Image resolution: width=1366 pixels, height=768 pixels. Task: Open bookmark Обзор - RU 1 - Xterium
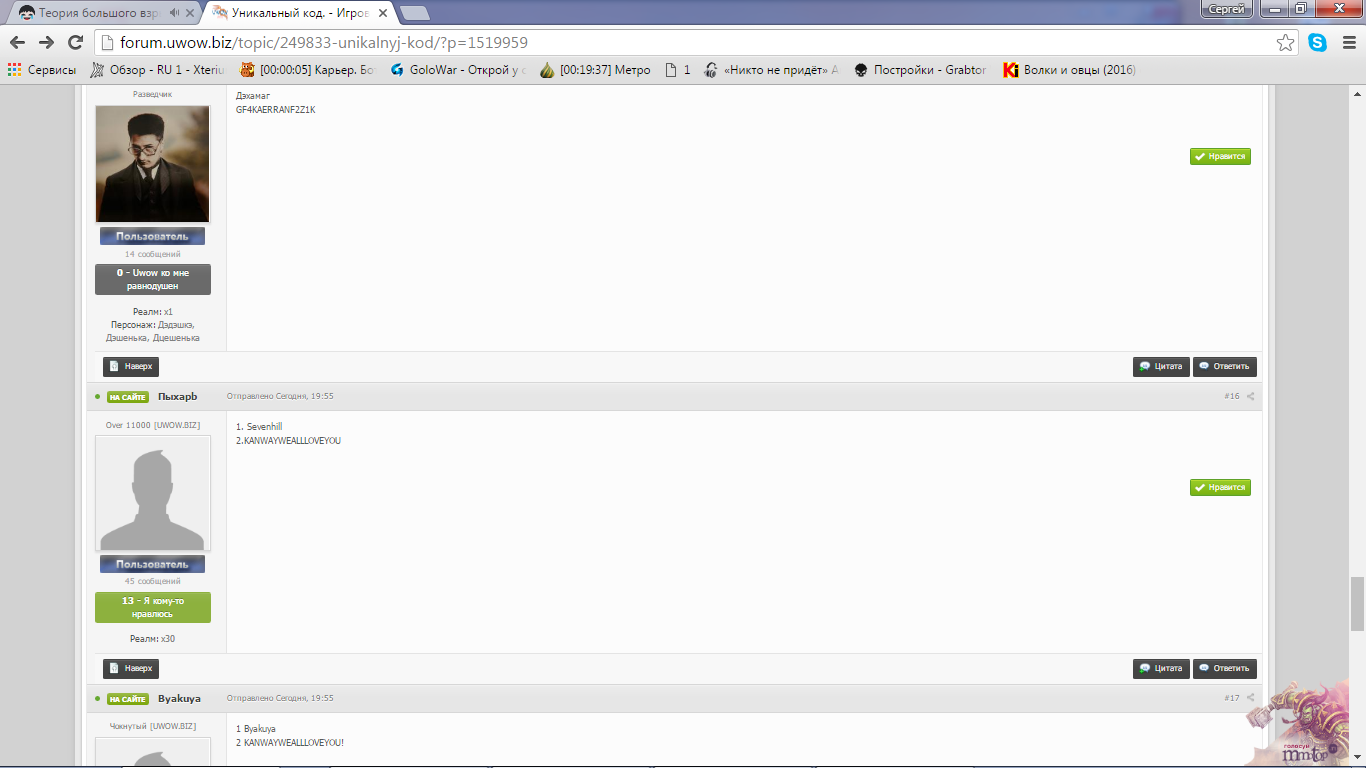158,70
